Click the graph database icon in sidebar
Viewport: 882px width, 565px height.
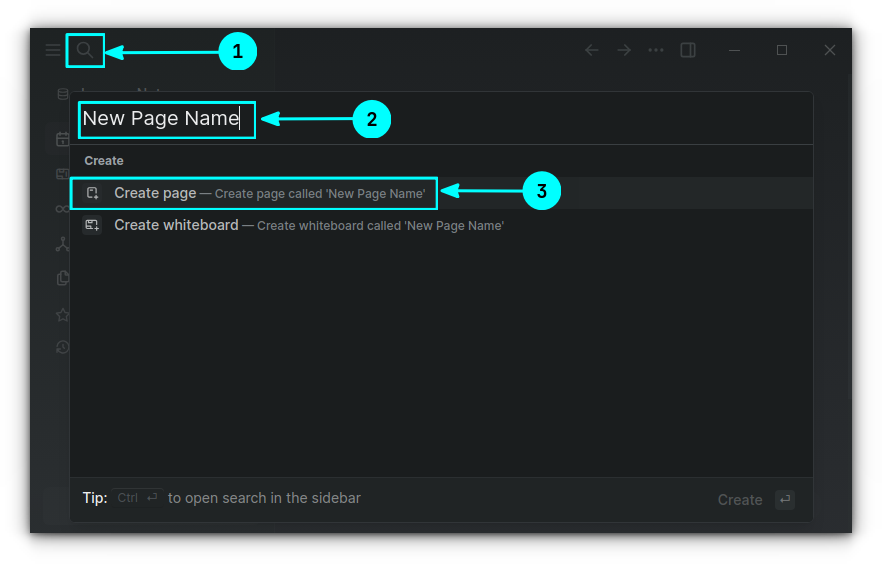63,95
